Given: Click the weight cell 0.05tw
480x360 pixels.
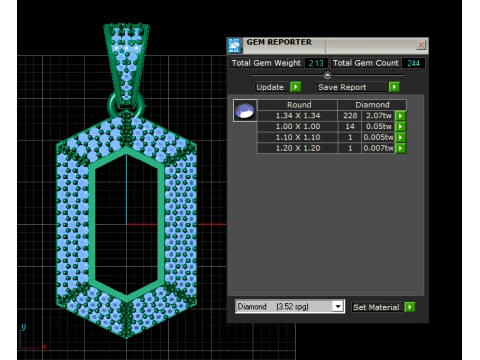Looking at the screenshot, I should click(x=378, y=126).
